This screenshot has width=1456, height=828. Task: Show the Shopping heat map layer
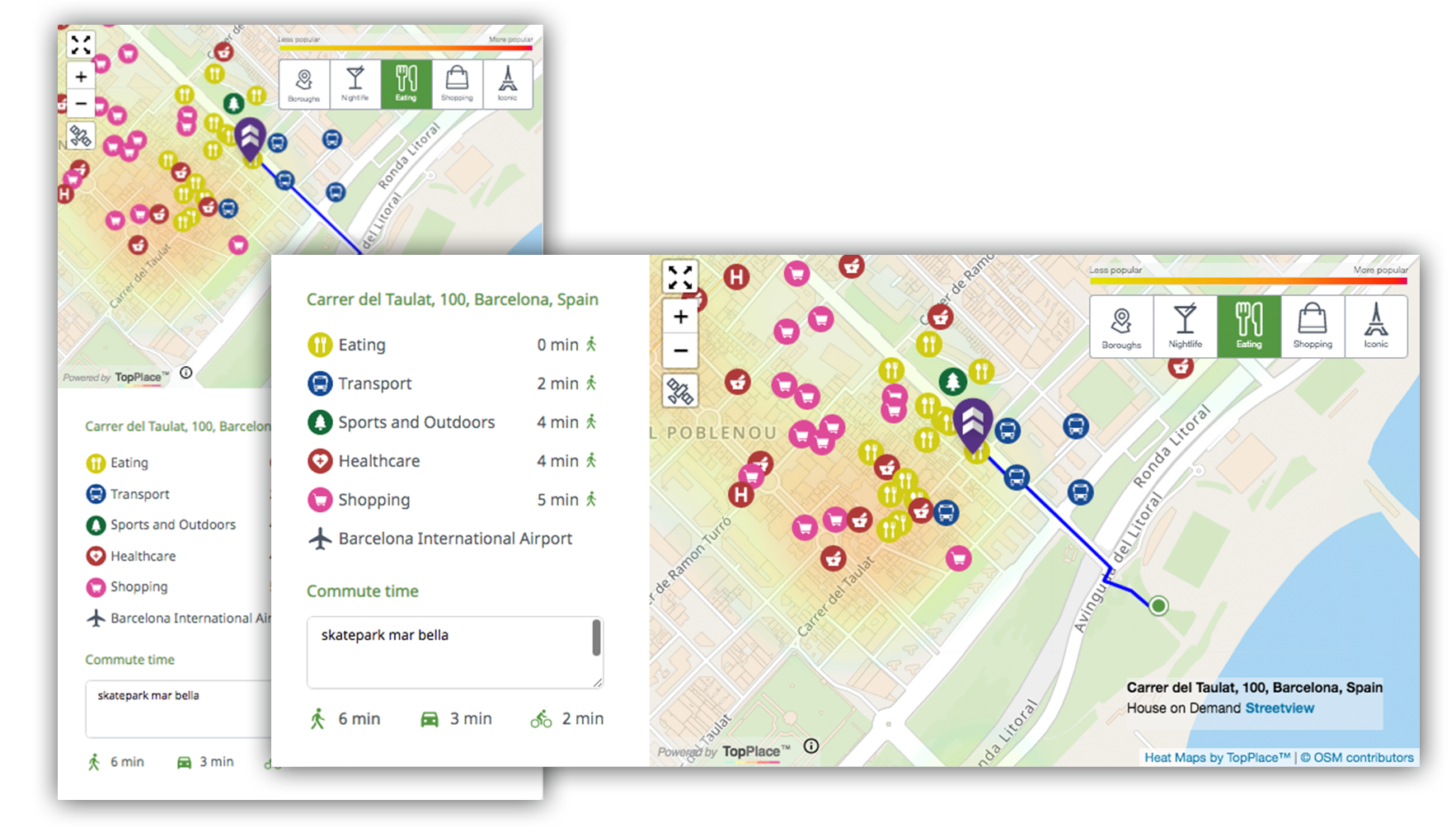tap(1312, 327)
